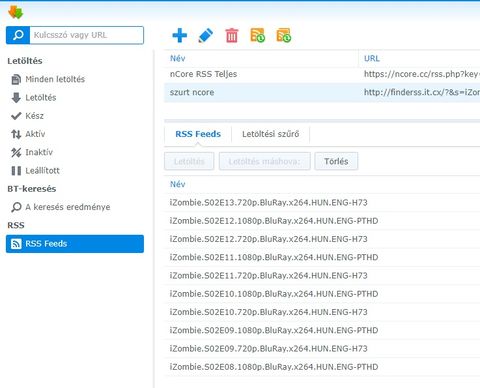Select iZombie.S02E12.1080p PTHD item

point(322,221)
